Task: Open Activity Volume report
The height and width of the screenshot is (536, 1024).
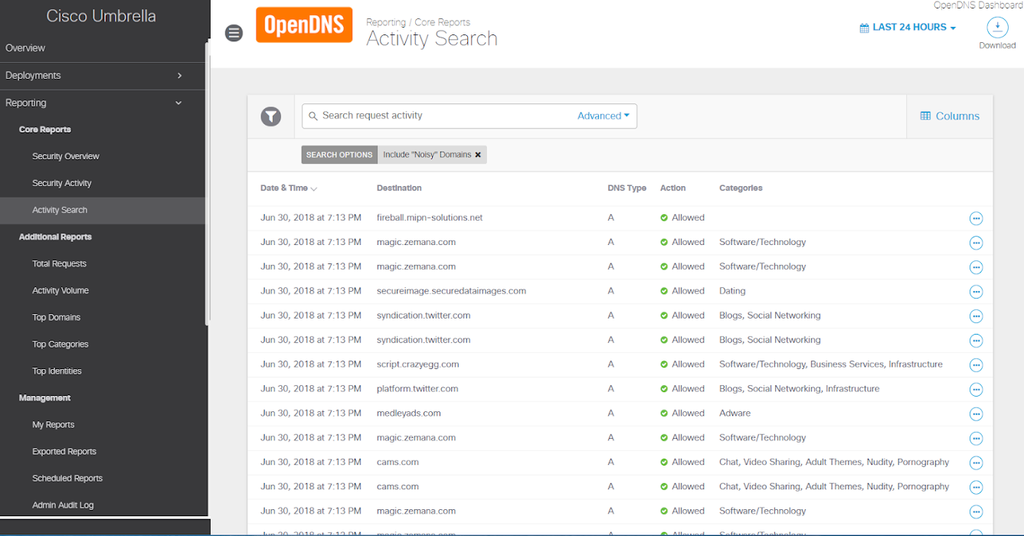Action: [60, 291]
